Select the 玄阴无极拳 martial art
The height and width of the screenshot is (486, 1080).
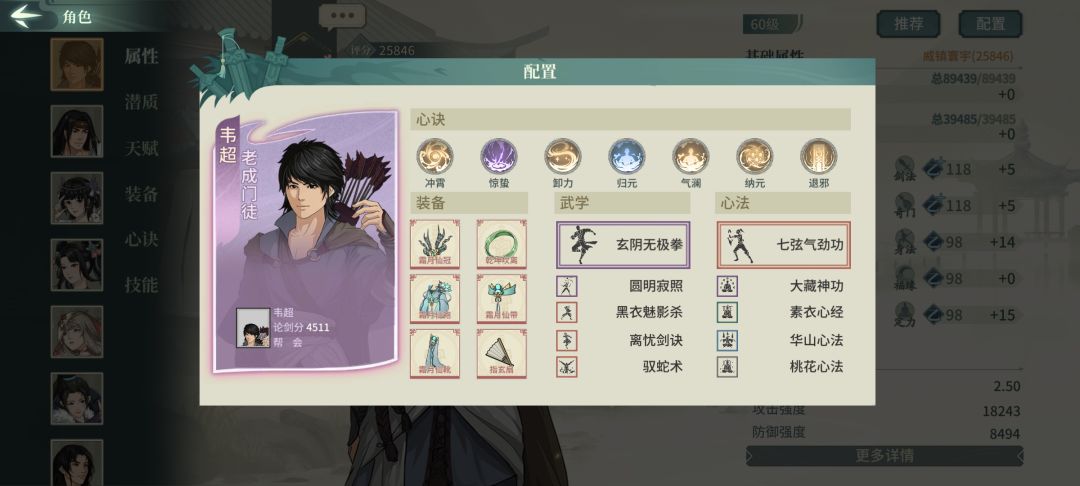click(x=623, y=244)
